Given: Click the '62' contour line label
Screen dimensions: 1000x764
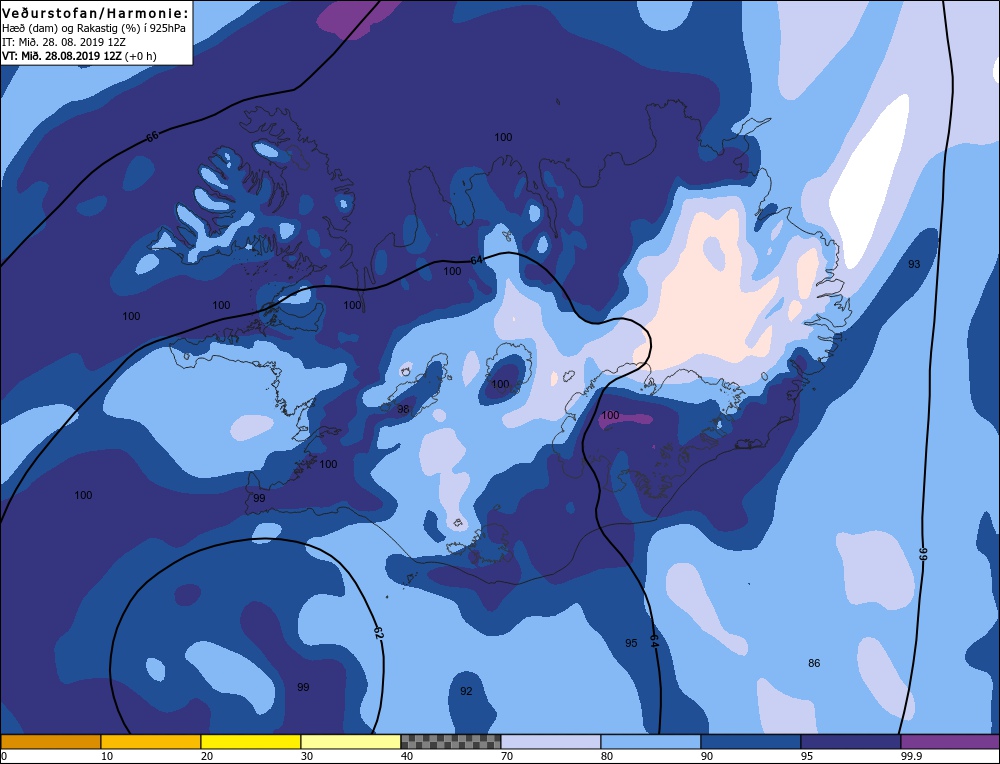Looking at the screenshot, I should [378, 633].
